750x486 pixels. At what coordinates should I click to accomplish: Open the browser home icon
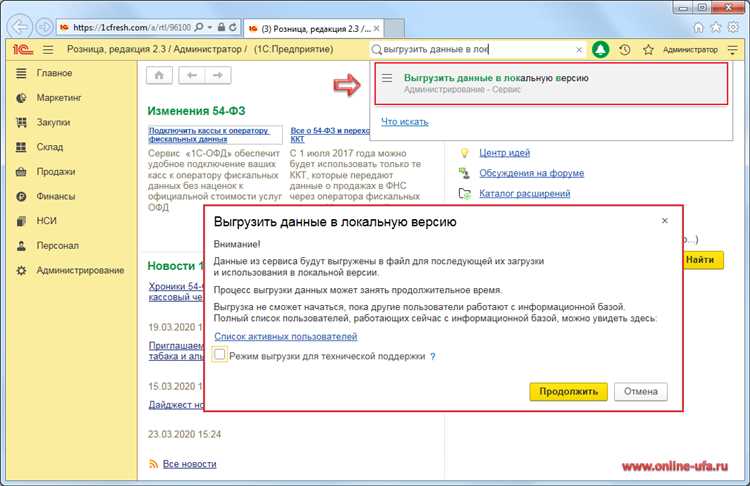(x=698, y=27)
